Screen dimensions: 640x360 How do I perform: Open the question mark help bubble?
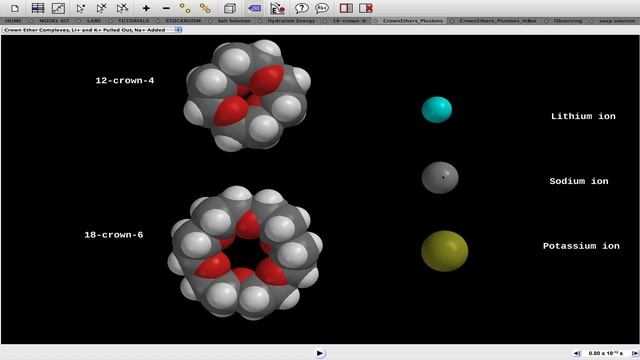pos(302,8)
